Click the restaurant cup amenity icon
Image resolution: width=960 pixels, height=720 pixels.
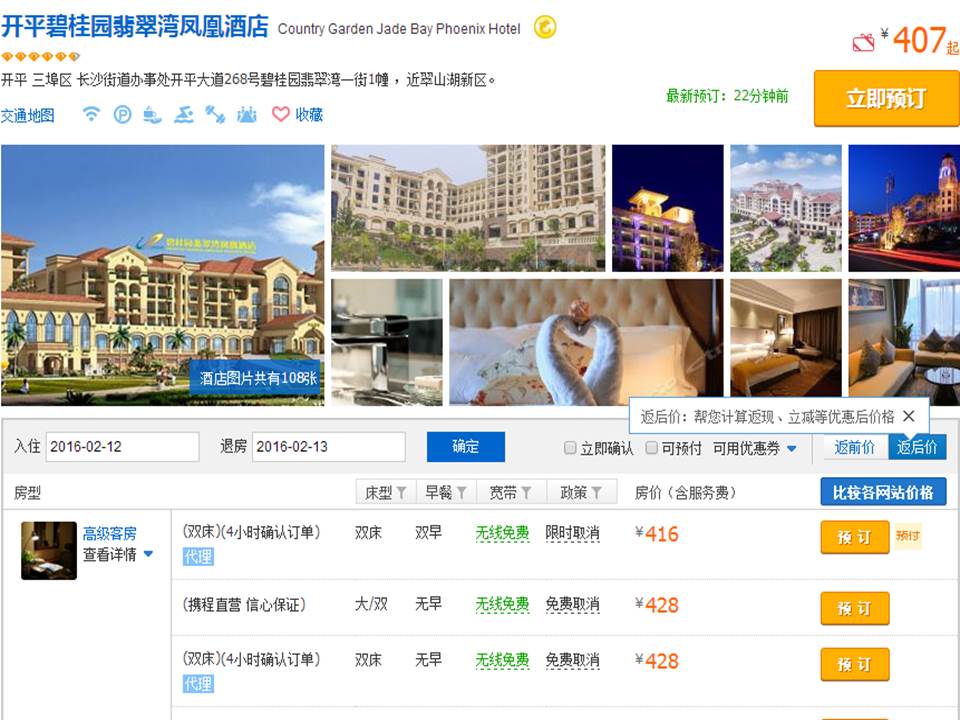(x=152, y=114)
